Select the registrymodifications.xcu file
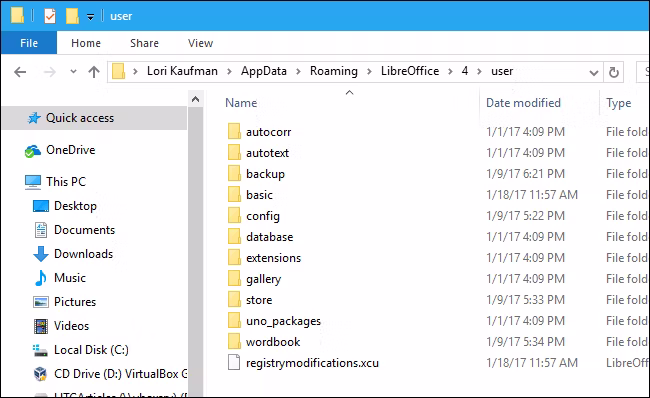This screenshot has height=398, width=650. tap(312, 363)
